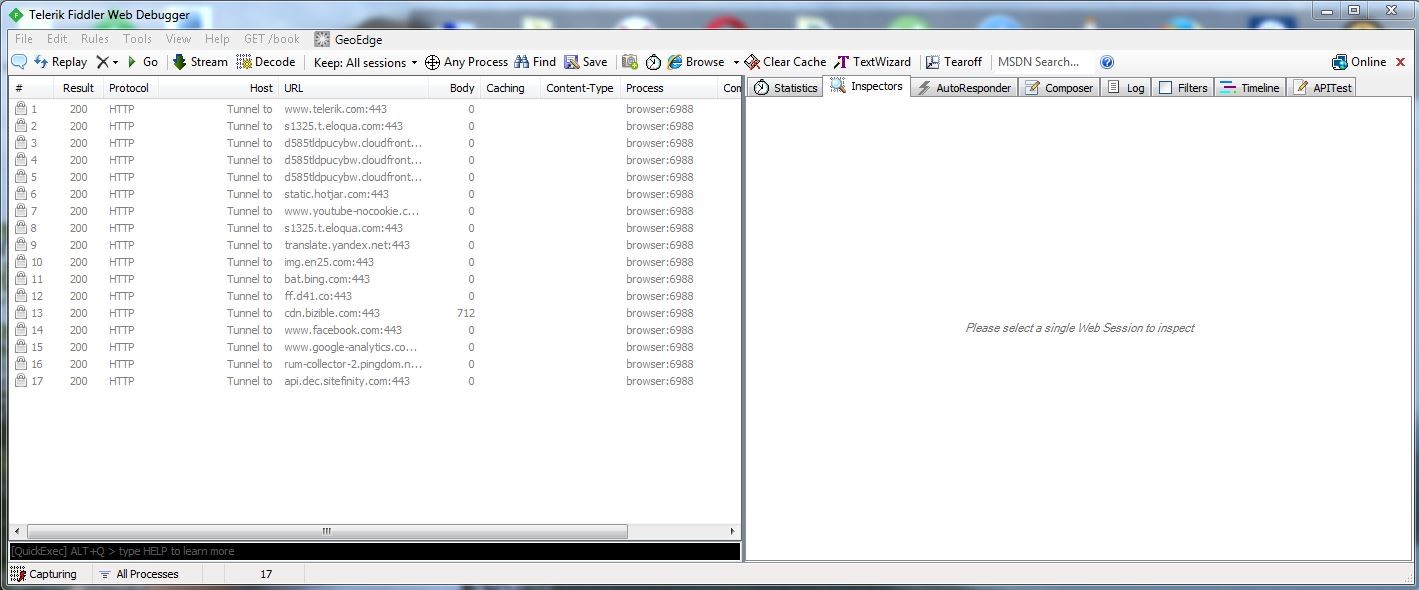This screenshot has width=1419, height=590.
Task: Toggle the Decode option in toolbar
Action: coord(265,62)
